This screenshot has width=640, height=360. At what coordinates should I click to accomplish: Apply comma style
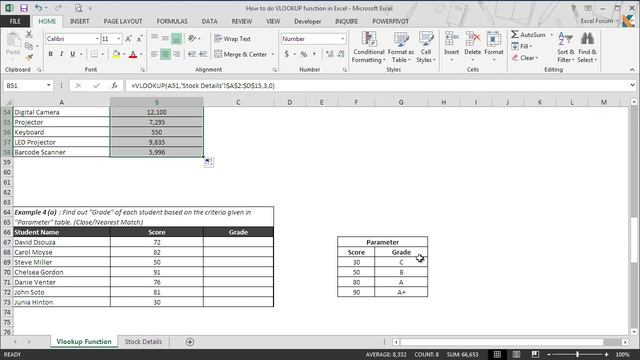pos(314,54)
